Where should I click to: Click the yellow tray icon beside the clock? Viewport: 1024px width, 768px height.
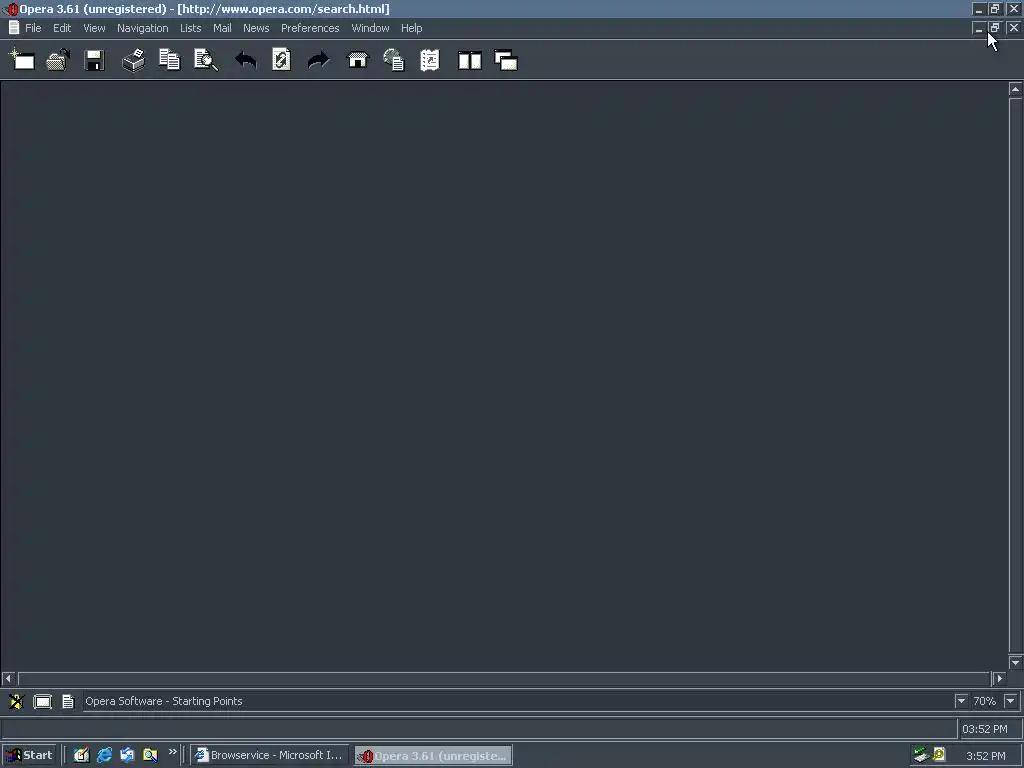pyautogui.click(x=939, y=755)
